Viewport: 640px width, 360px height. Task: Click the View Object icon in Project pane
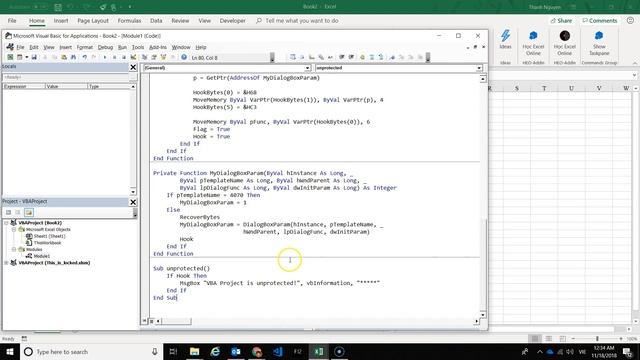[x=18, y=212]
